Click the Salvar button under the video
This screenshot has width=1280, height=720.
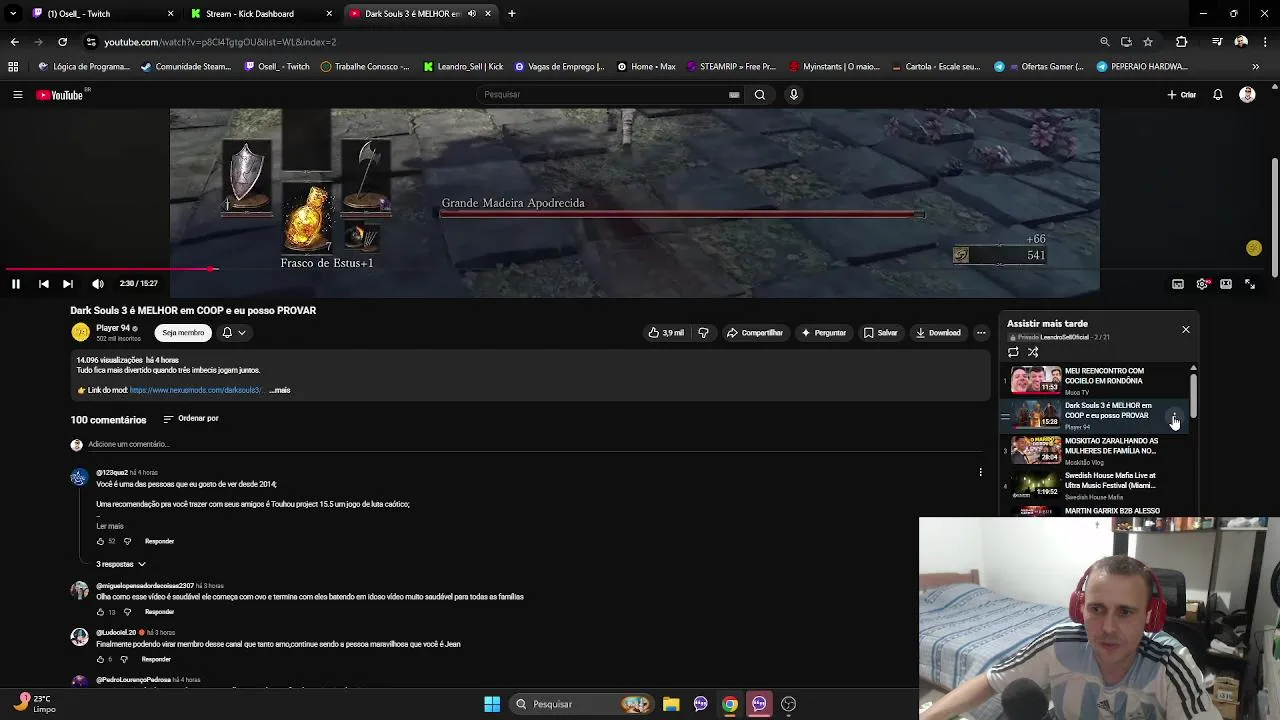[881, 333]
